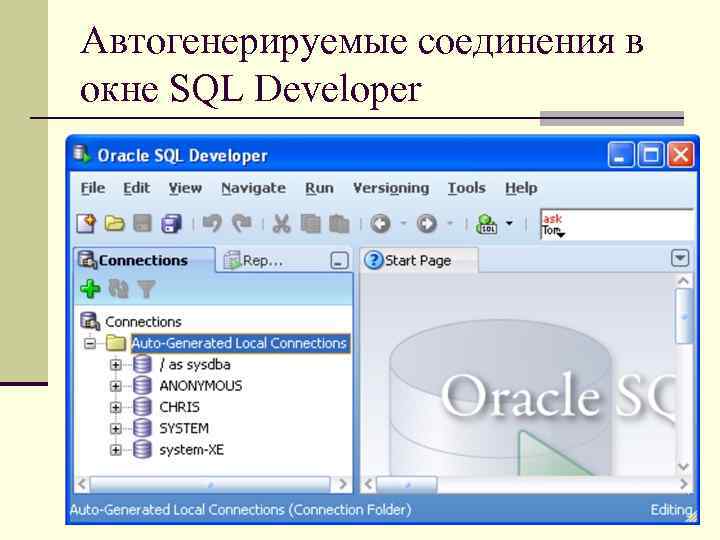This screenshot has width=720, height=540.
Task: Click the Paste toolbar icon
Action: 339,224
